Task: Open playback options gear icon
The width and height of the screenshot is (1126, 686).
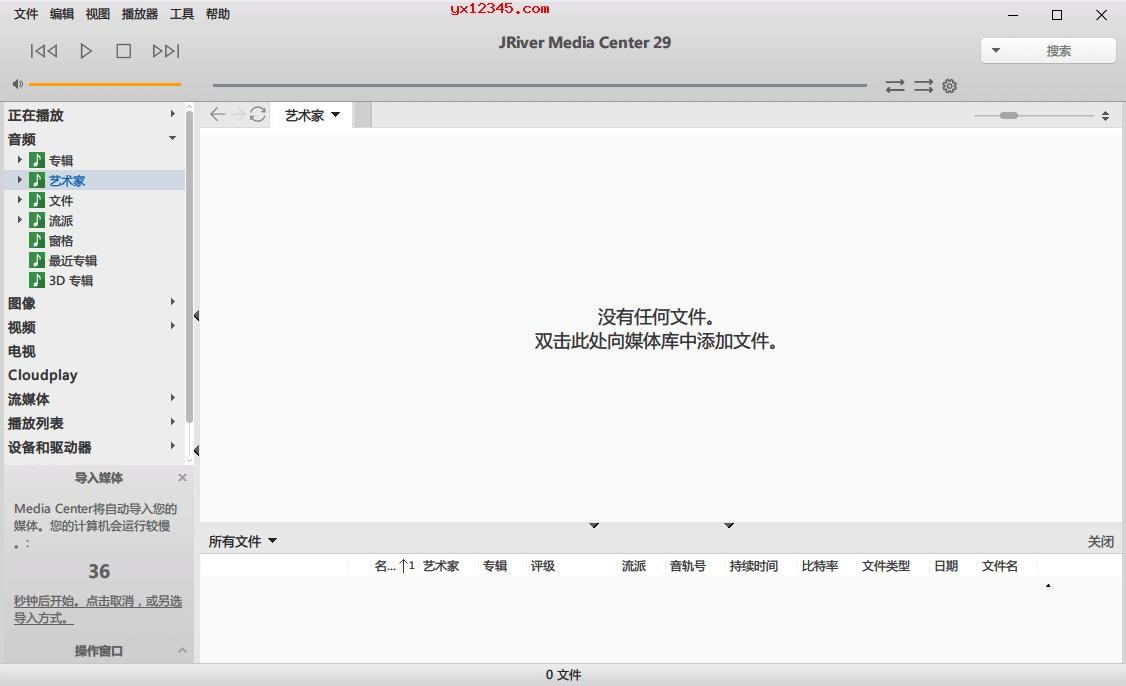Action: coord(949,86)
